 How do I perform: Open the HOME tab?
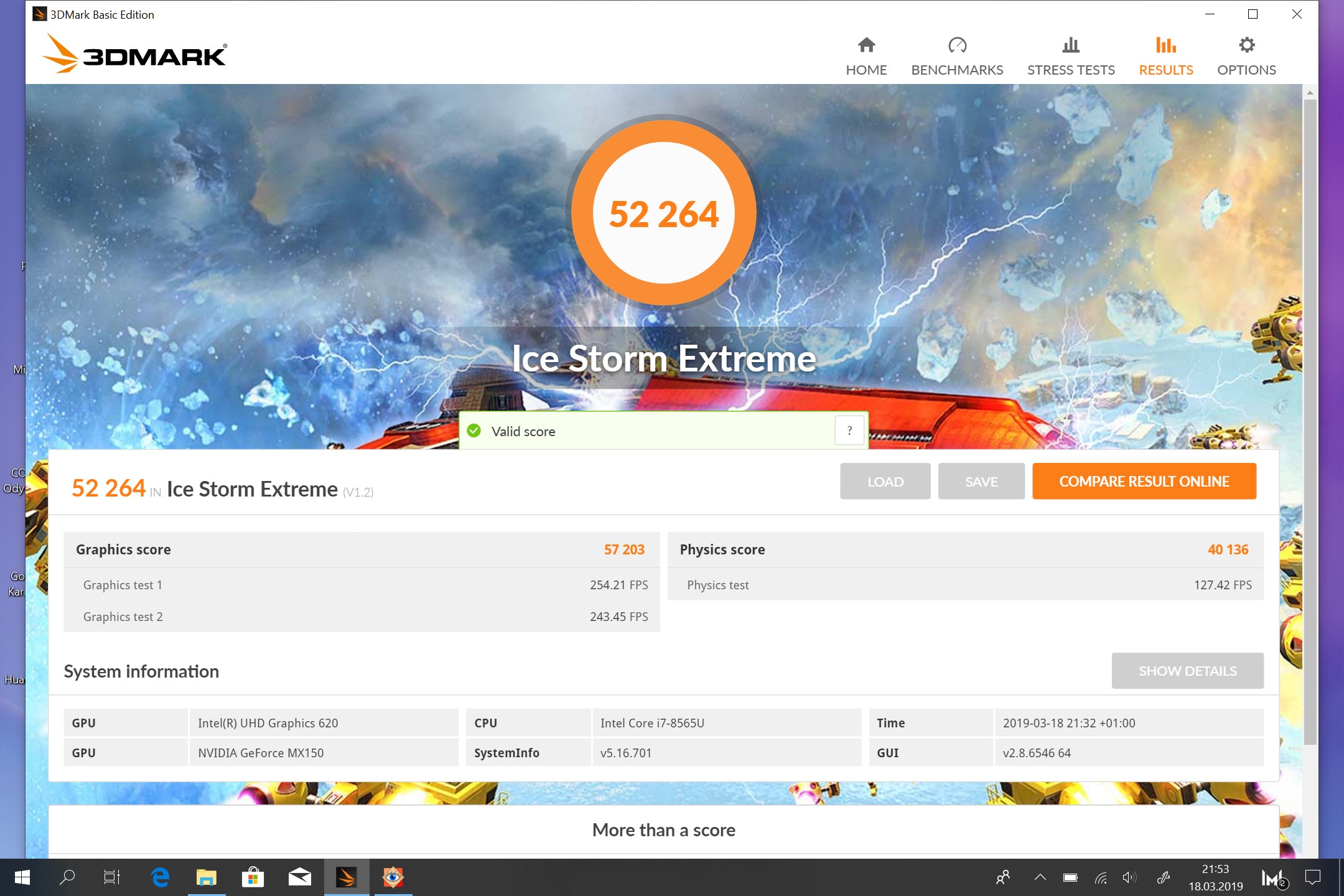866,56
